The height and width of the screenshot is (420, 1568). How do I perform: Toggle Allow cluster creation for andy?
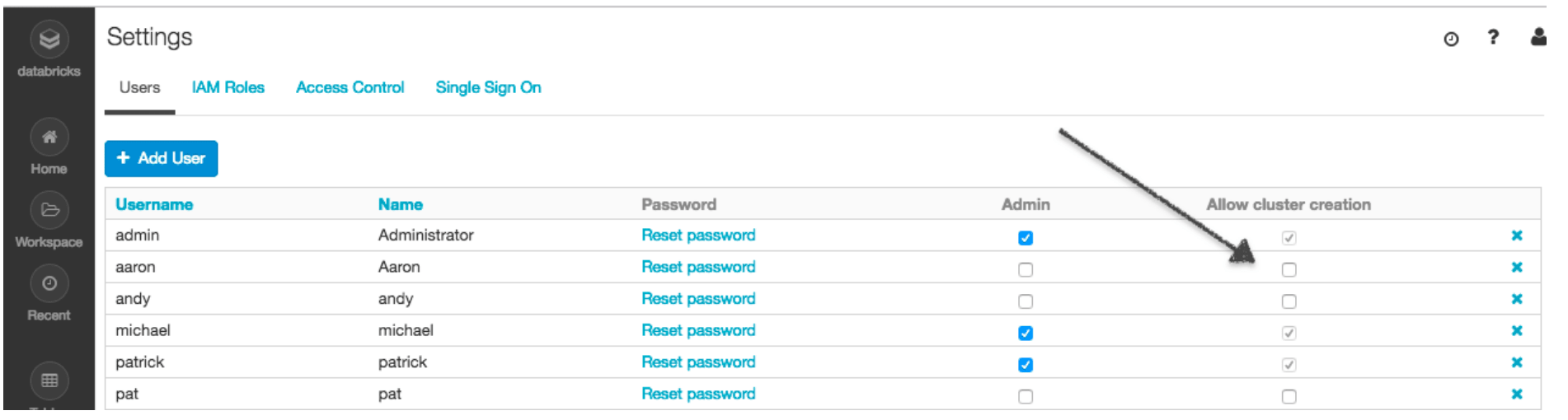pos(1289,302)
